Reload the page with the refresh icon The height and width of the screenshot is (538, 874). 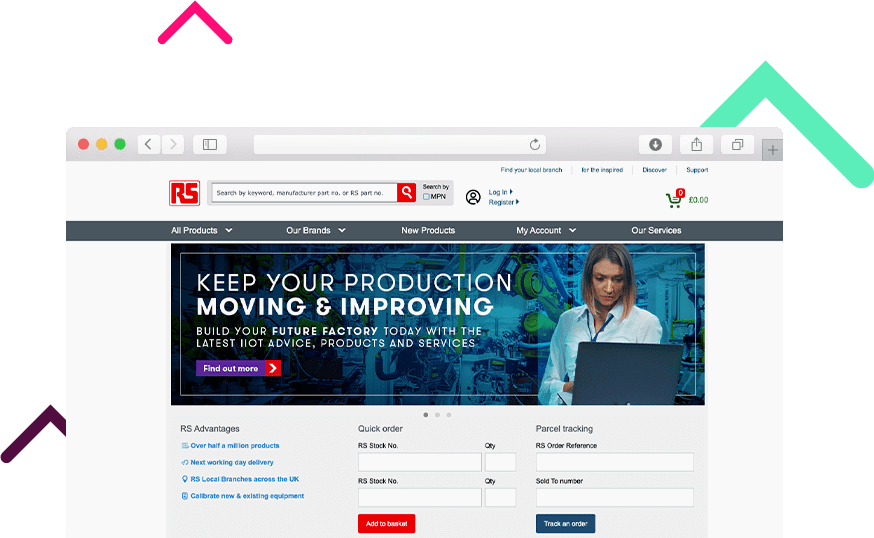click(535, 144)
